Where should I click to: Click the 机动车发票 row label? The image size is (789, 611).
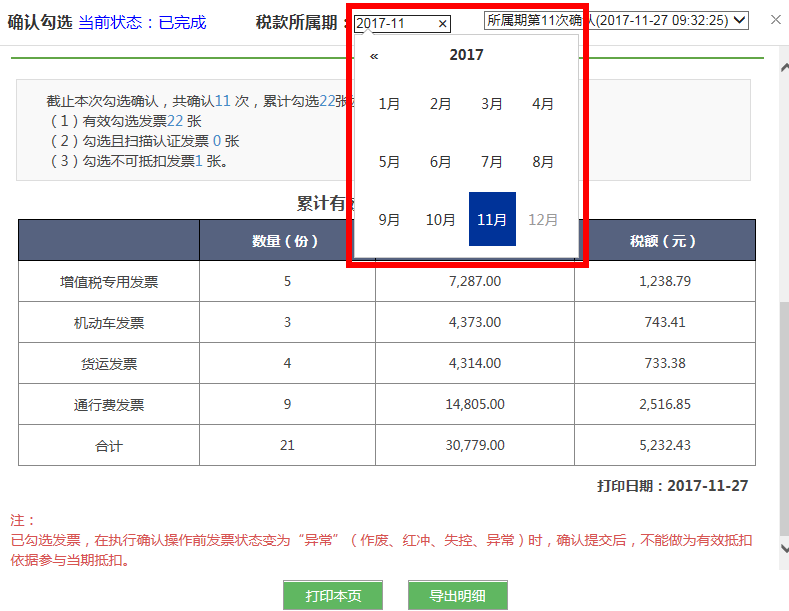pyautogui.click(x=109, y=323)
